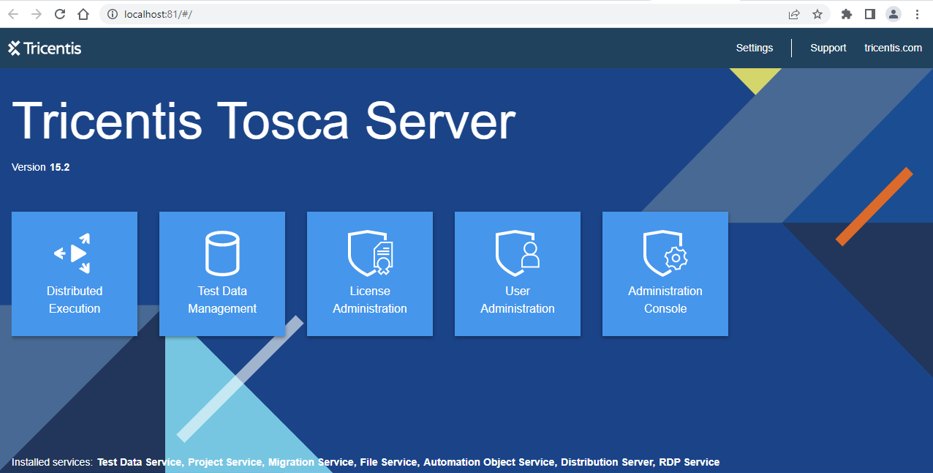Open the browser three-dot menu
The height and width of the screenshot is (473, 933).
(917, 14)
